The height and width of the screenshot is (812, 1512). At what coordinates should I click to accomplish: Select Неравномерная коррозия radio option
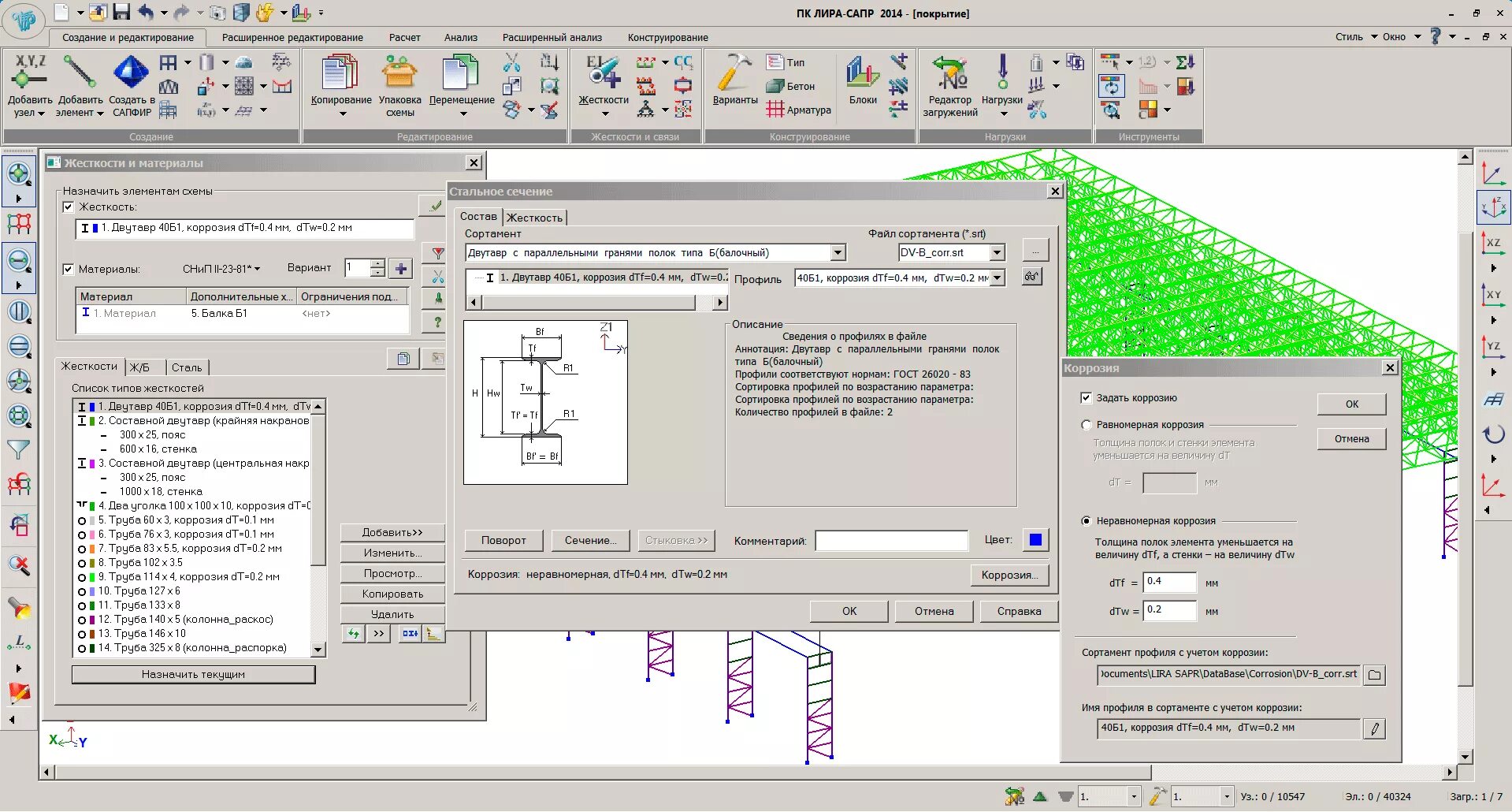[x=1087, y=521]
